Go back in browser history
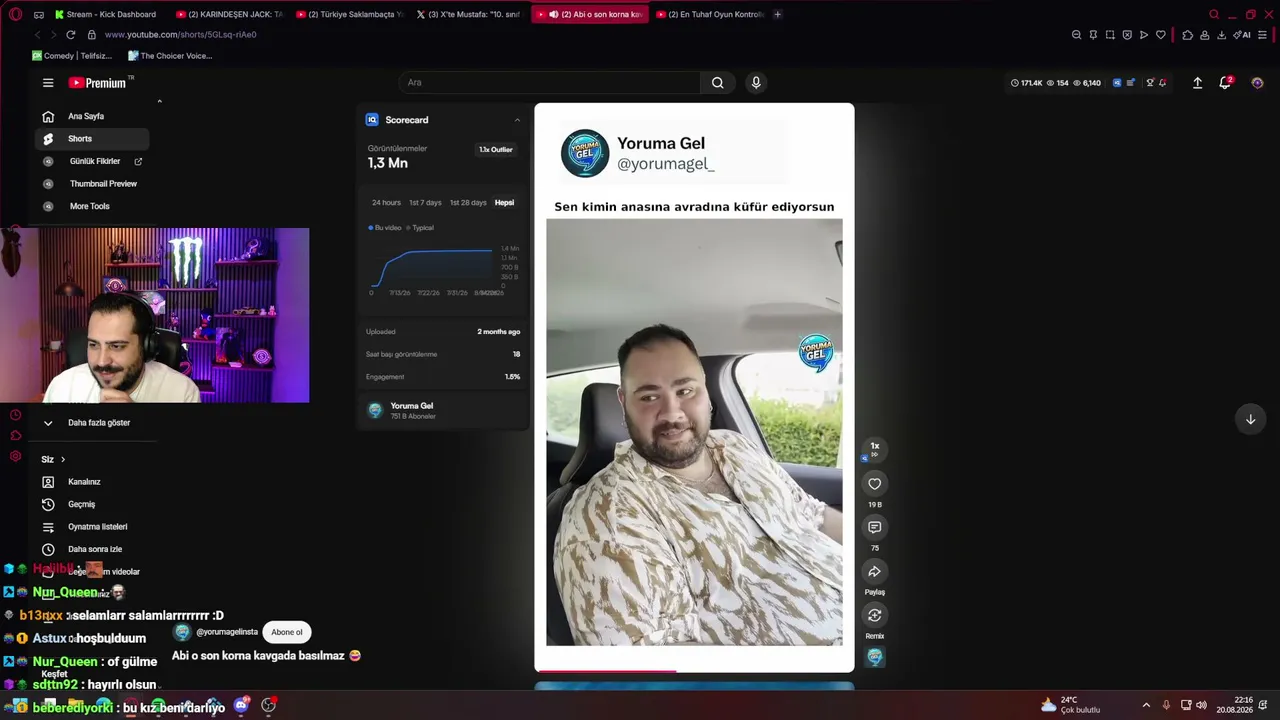 [38, 34]
